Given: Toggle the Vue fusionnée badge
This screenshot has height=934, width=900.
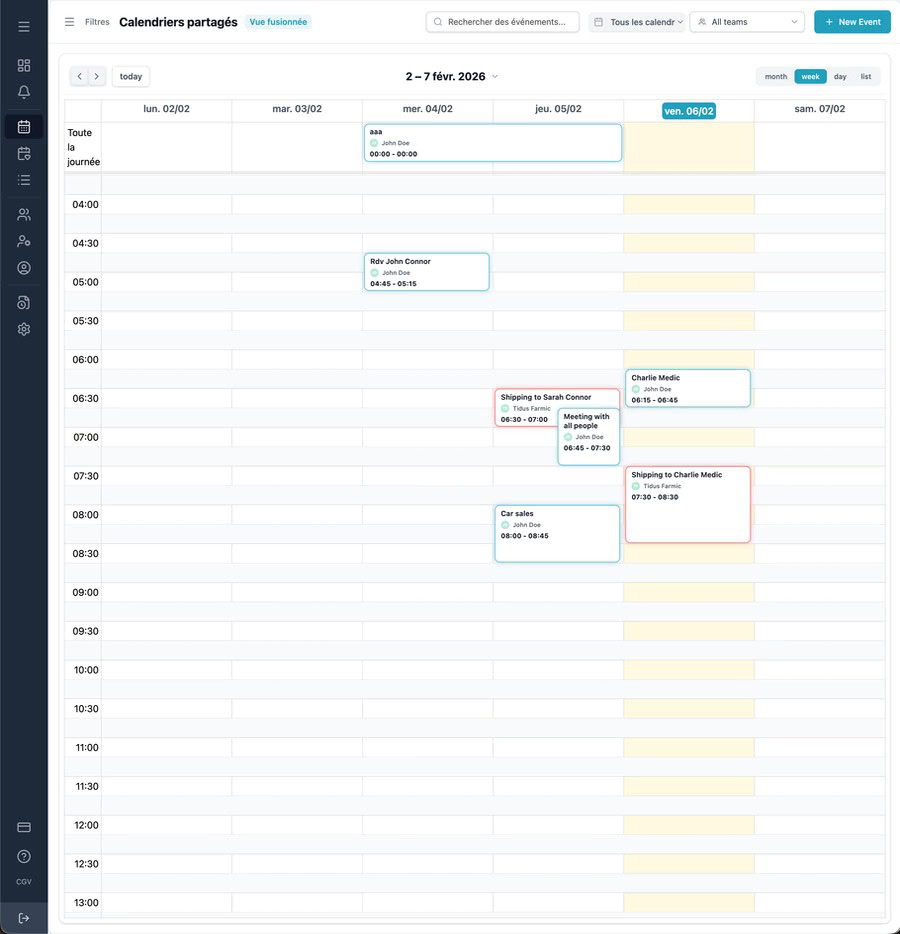Looking at the screenshot, I should (x=278, y=20).
